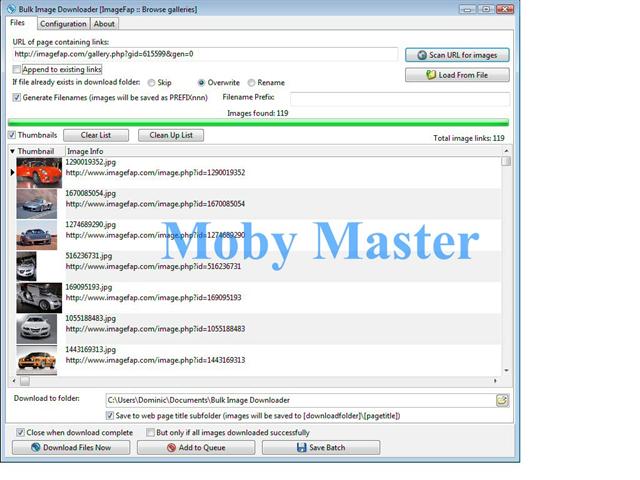Click the list scroll down arrow
Image resolution: width=640 pixels, height=480 pixels.
point(506,371)
